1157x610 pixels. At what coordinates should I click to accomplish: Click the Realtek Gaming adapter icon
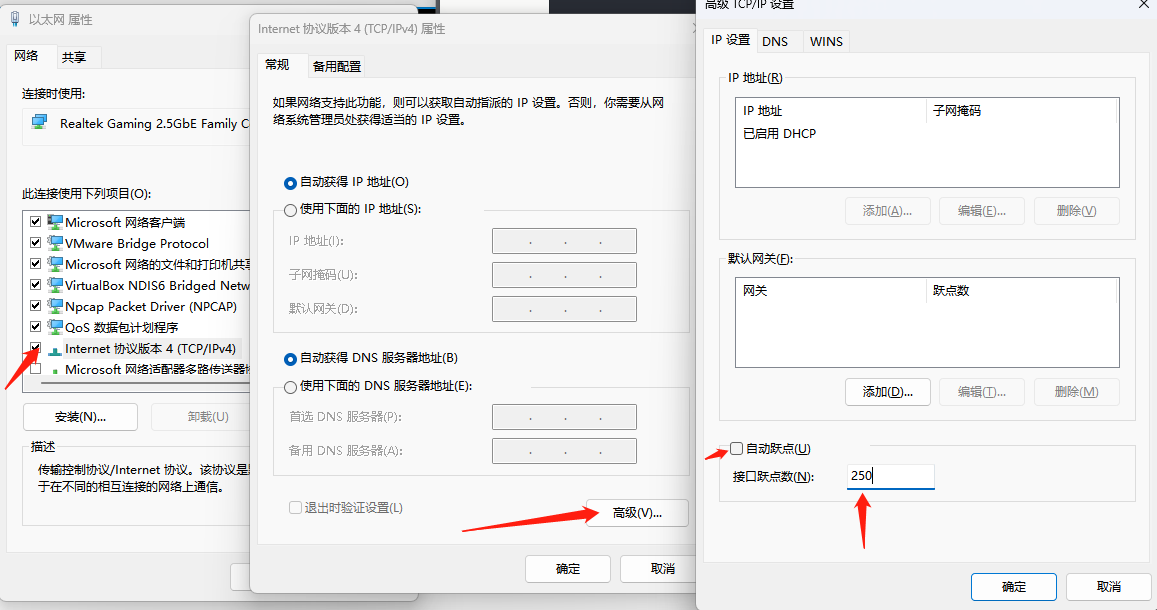click(39, 122)
